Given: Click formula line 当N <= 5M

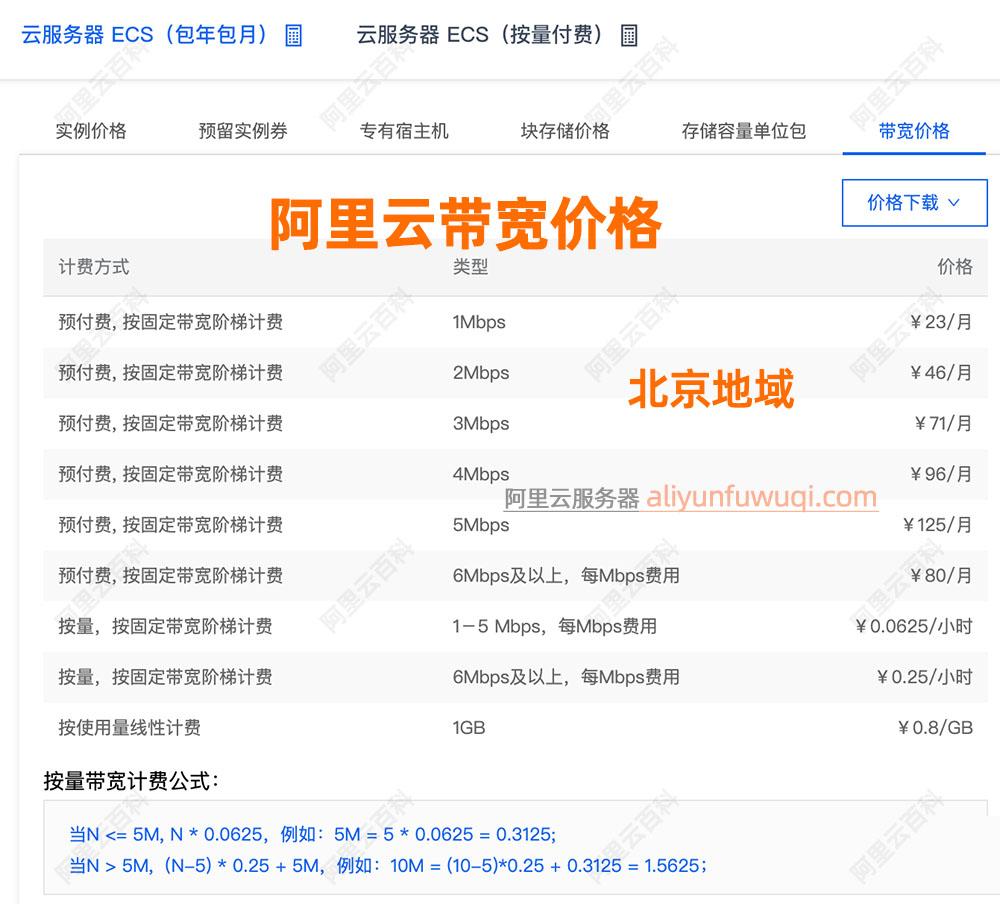Looking at the screenshot, I should (312, 834).
